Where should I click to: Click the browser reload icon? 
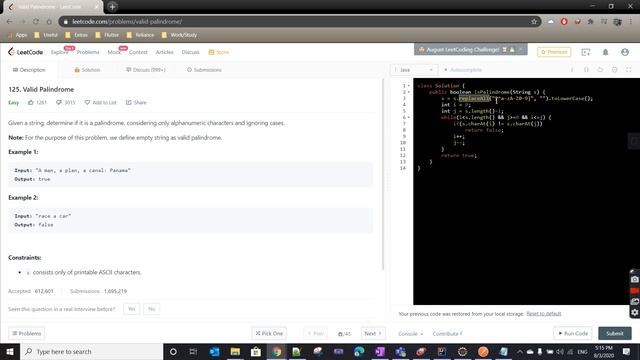click(x=36, y=22)
